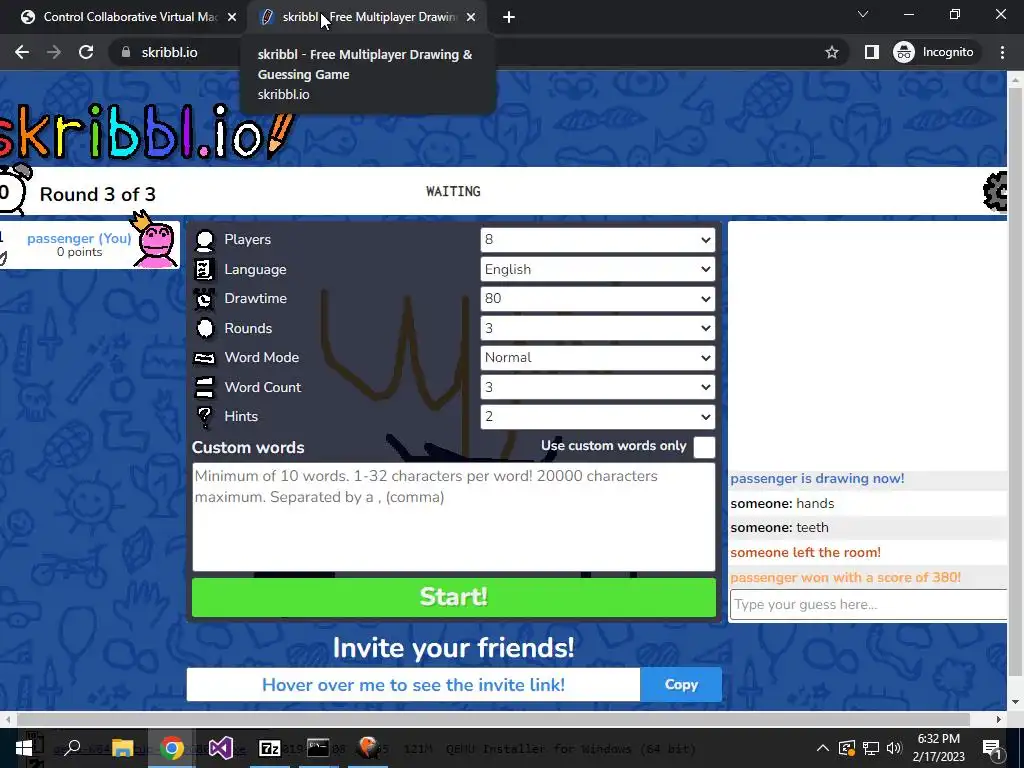Click passenger (You) player name
This screenshot has width=1024, height=768.
point(79,238)
